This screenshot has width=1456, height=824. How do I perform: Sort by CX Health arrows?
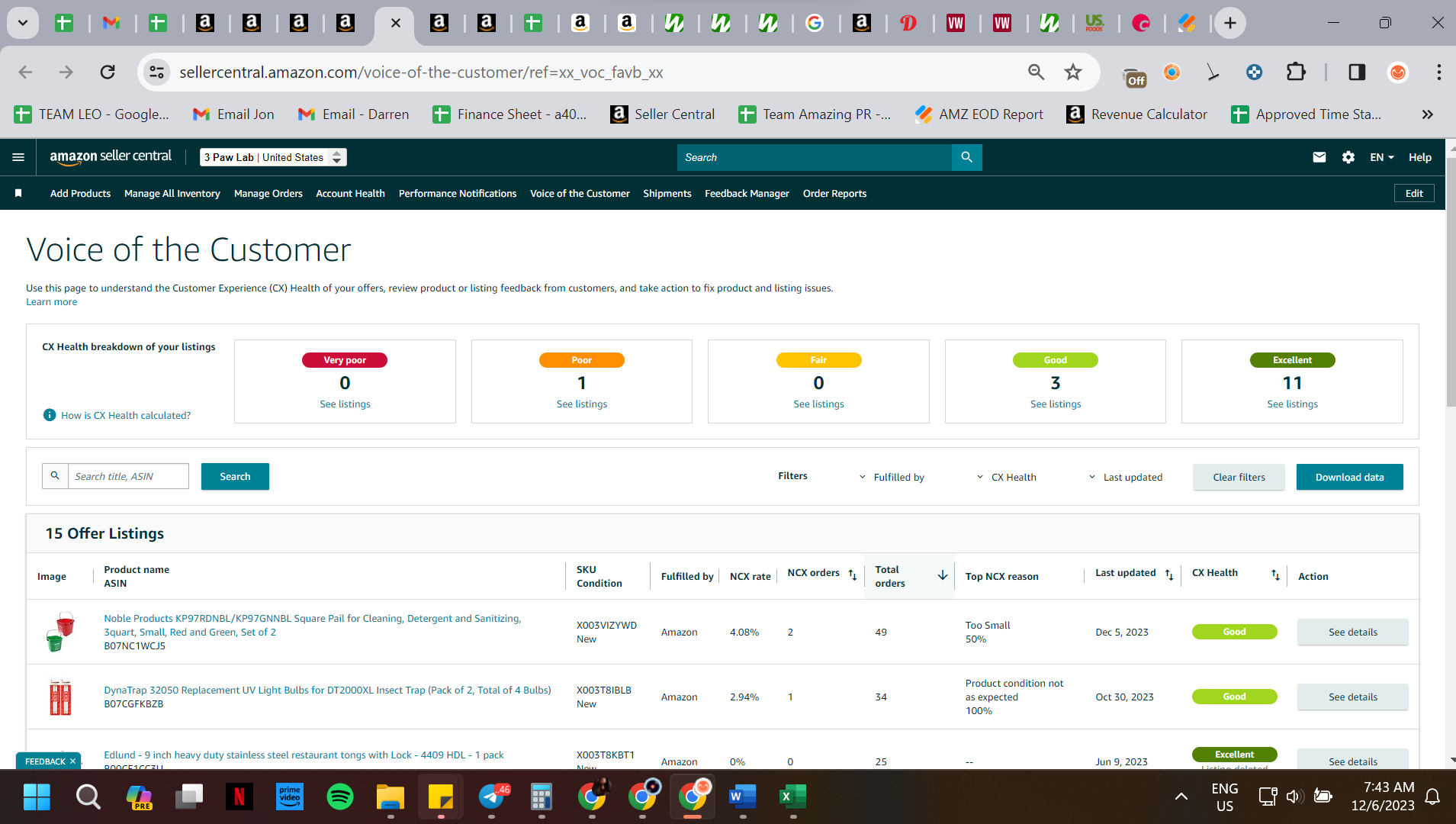(x=1275, y=575)
